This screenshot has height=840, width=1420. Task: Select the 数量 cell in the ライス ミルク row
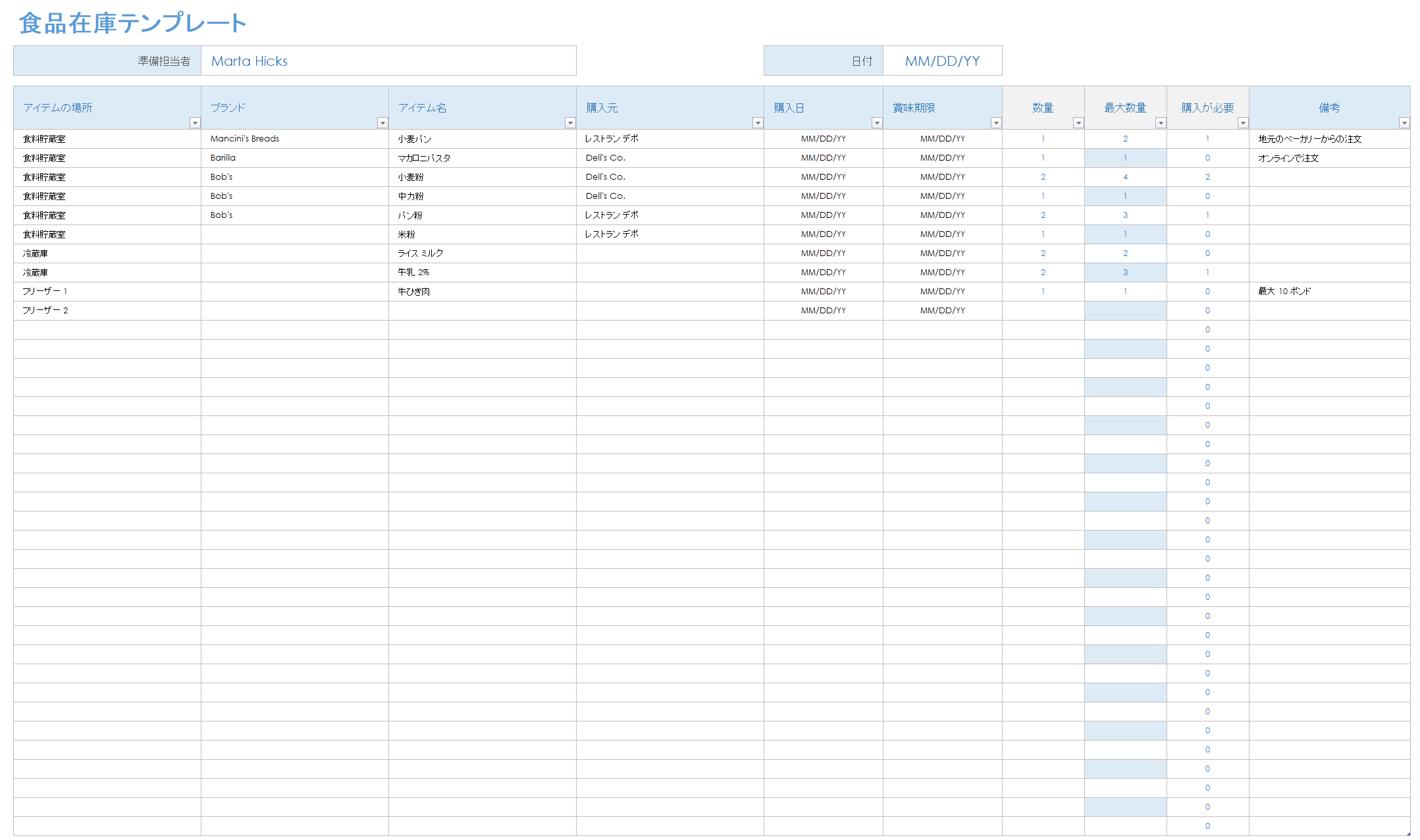tap(1043, 253)
